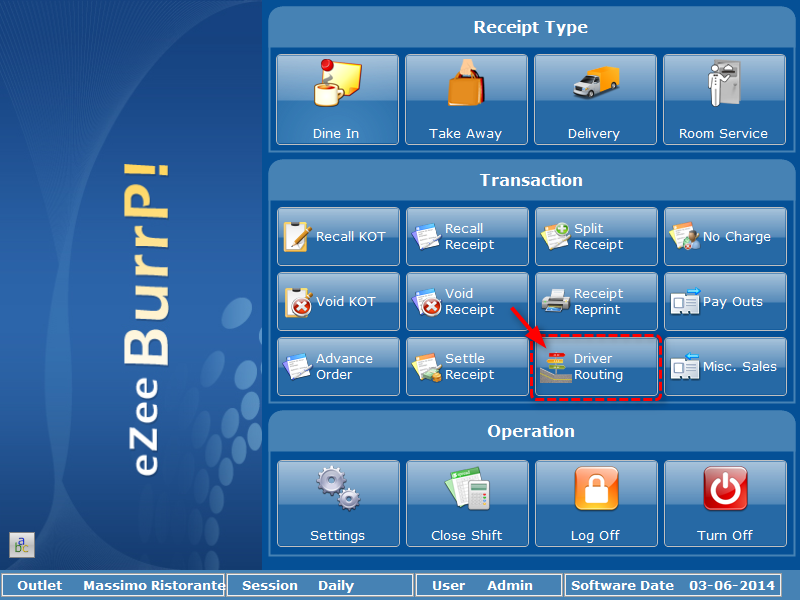This screenshot has height=600, width=800.
Task: Click the Advance Order text label
Action: click(344, 366)
